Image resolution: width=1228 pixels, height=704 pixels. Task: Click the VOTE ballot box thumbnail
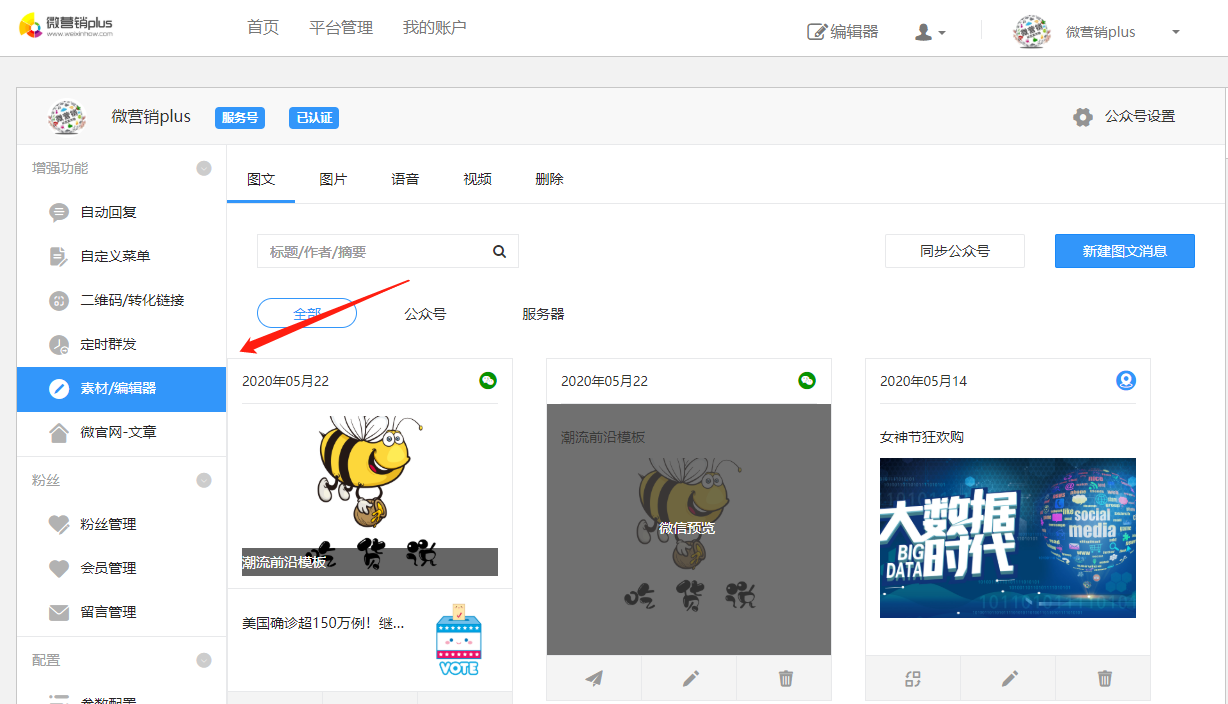pos(459,639)
